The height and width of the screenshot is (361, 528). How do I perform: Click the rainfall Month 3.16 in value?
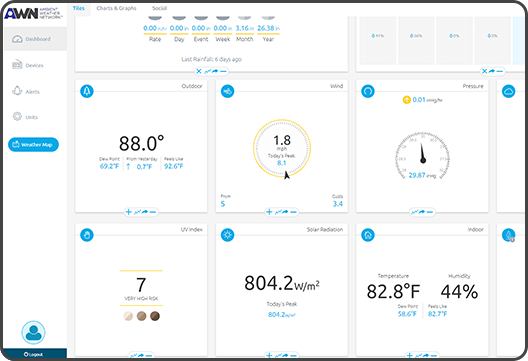[244, 28]
